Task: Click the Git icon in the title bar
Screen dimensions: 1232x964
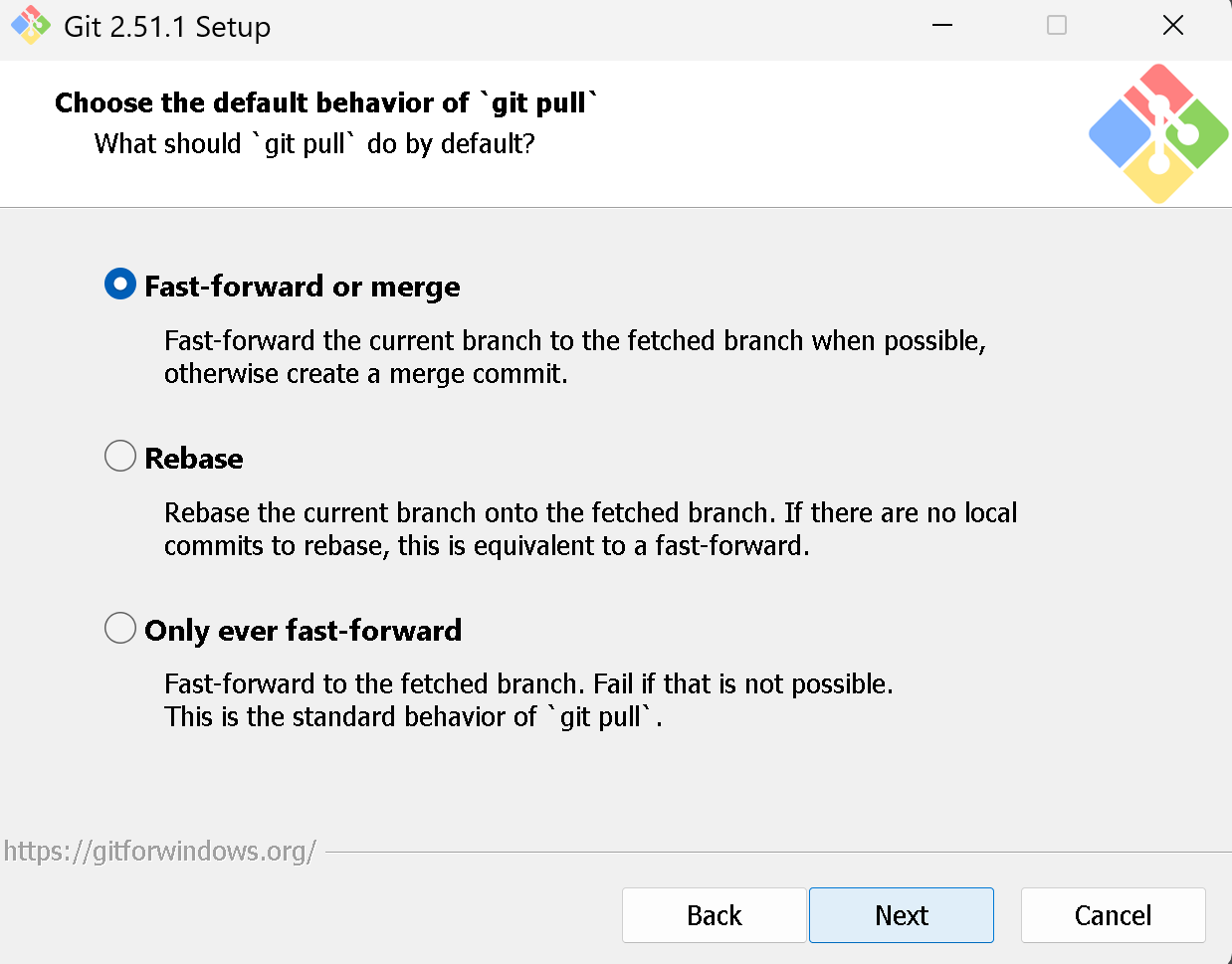Action: (x=31, y=26)
